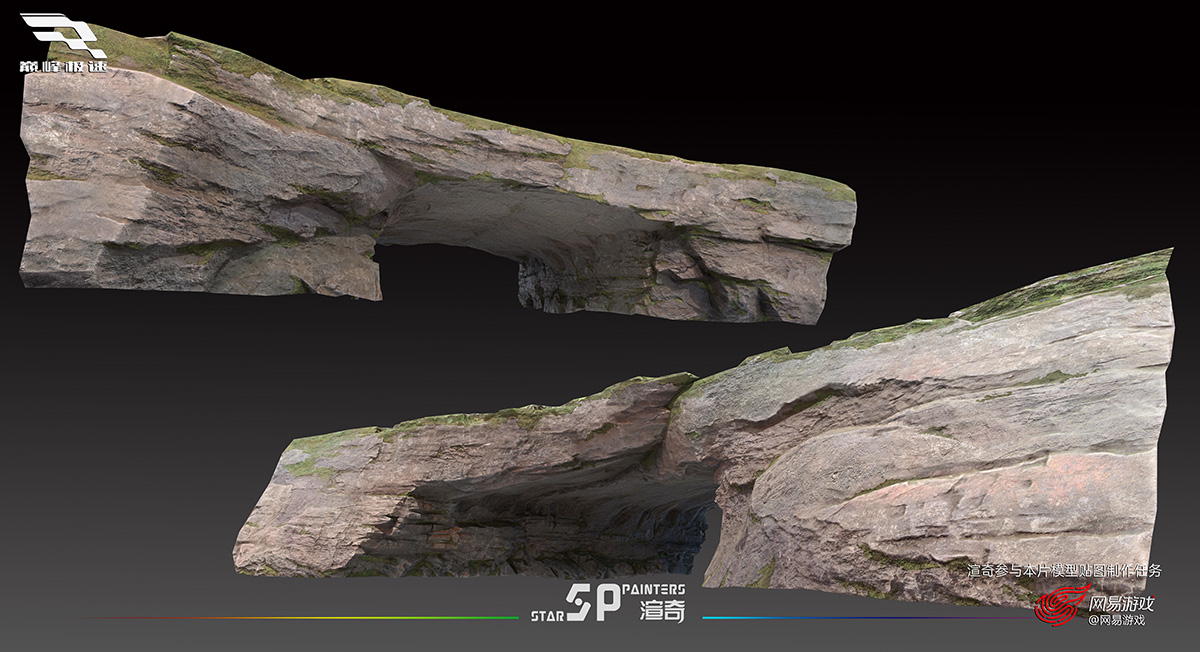Click the 渲奇参与本片模型贴图制作任务 credit line
The height and width of the screenshot is (652, 1200).
[1064, 571]
